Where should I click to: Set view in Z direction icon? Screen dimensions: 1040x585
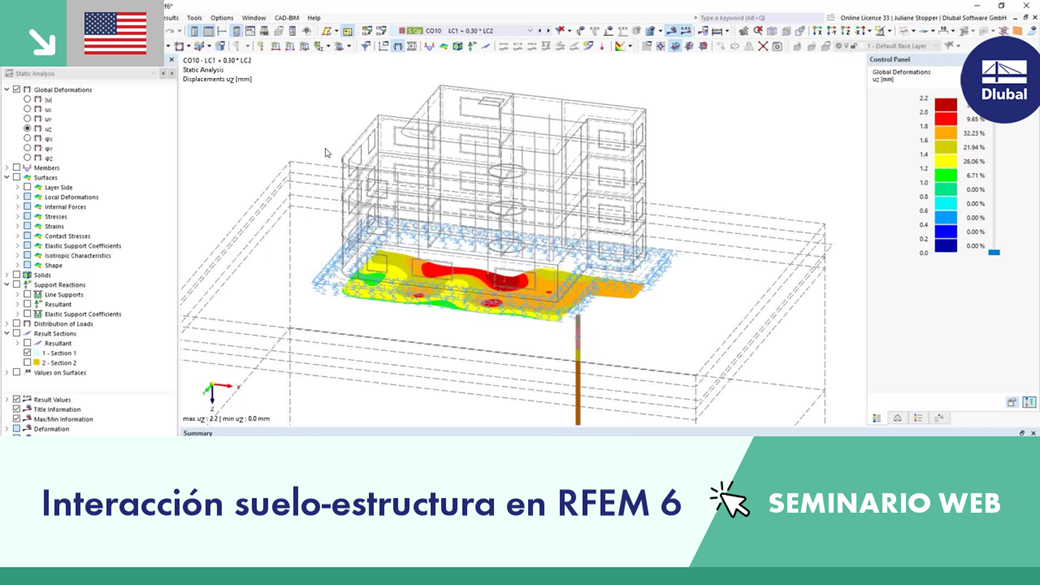tap(846, 31)
